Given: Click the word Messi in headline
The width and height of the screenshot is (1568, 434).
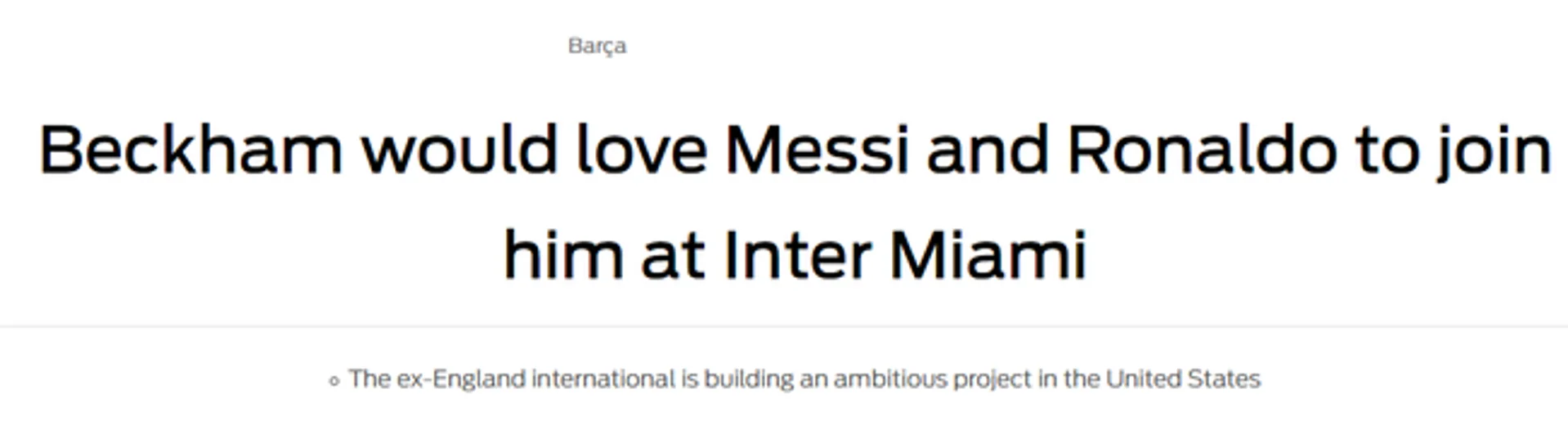Looking at the screenshot, I should [817, 150].
